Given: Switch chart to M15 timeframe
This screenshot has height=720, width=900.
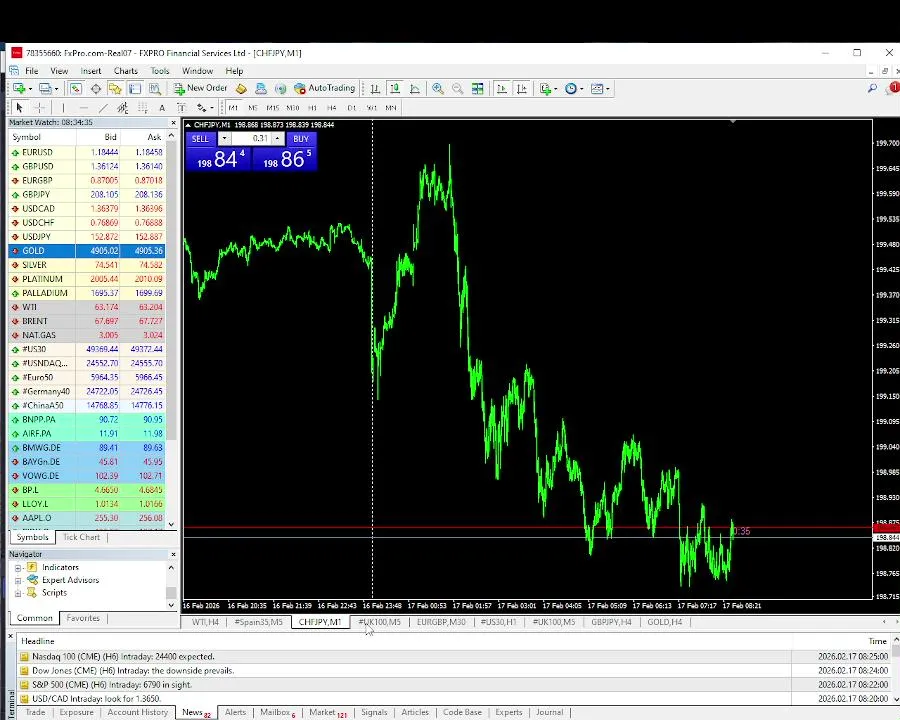Looking at the screenshot, I should tap(272, 108).
